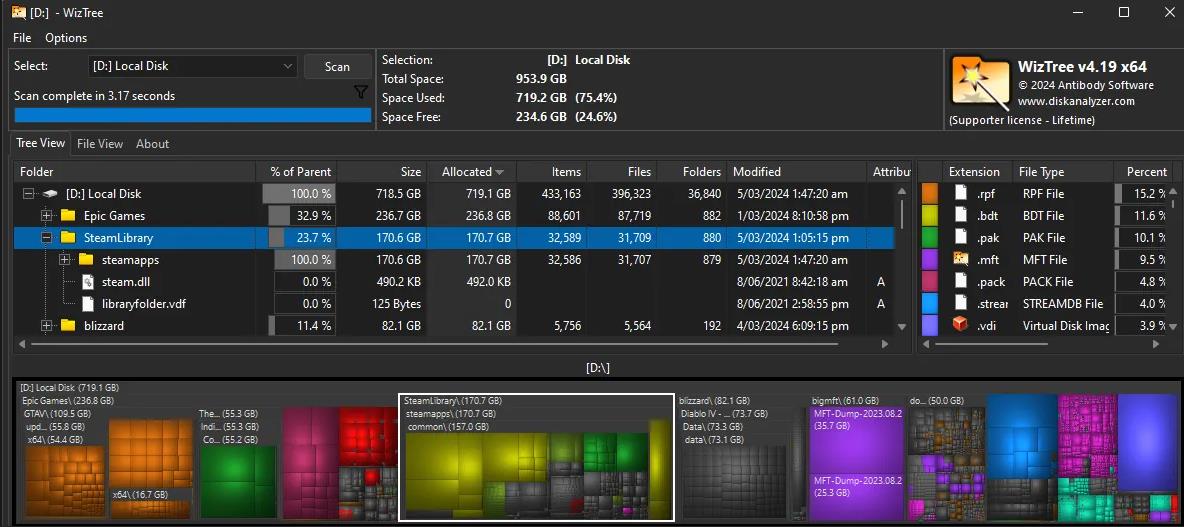Image resolution: width=1184 pixels, height=527 pixels.
Task: Click the WizTree title bar app icon
Action: tap(19, 12)
